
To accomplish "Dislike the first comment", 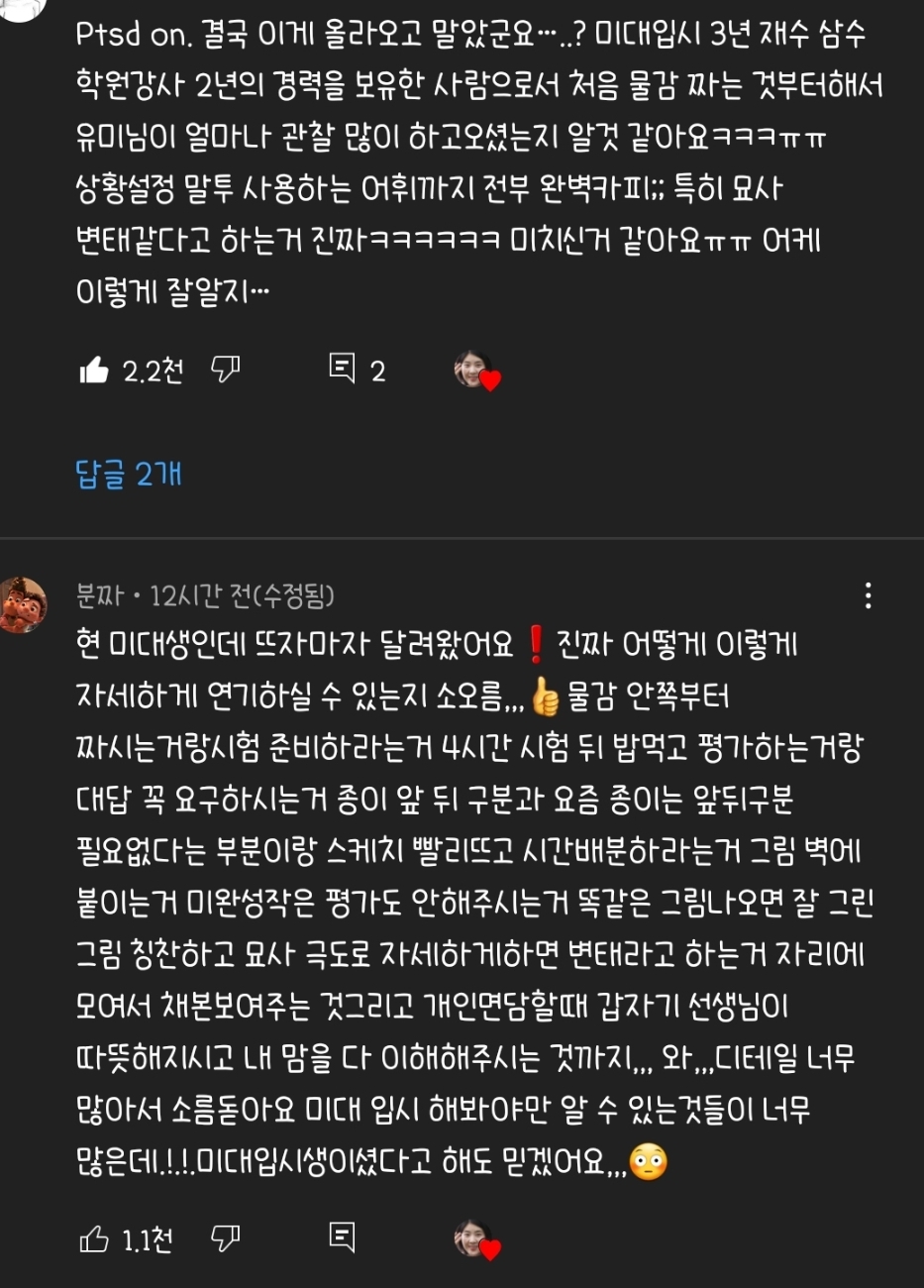I will pyautogui.click(x=226, y=371).
